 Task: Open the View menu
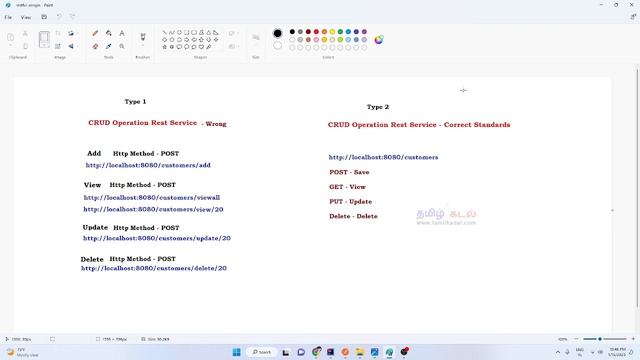(x=26, y=18)
